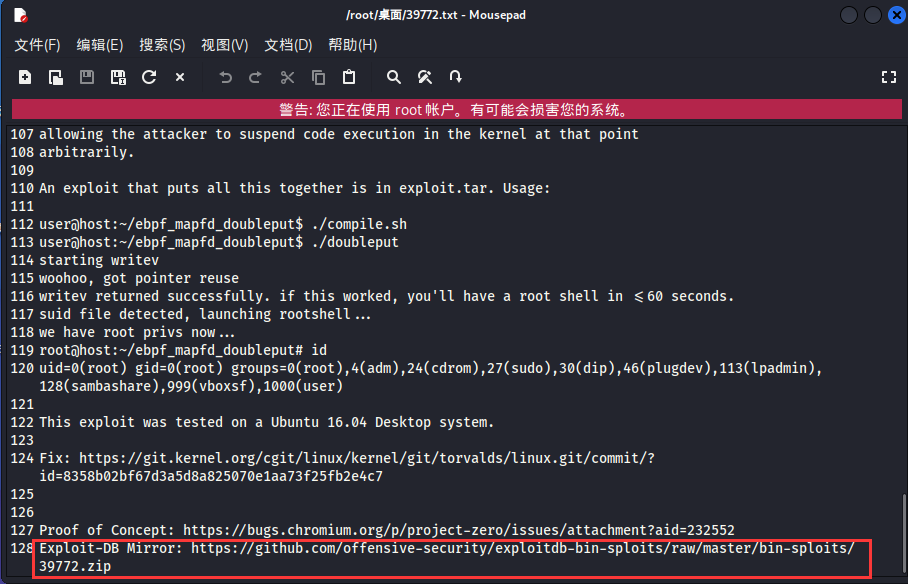The height and width of the screenshot is (584, 908).
Task: Create a new document
Action: [x=24, y=77]
